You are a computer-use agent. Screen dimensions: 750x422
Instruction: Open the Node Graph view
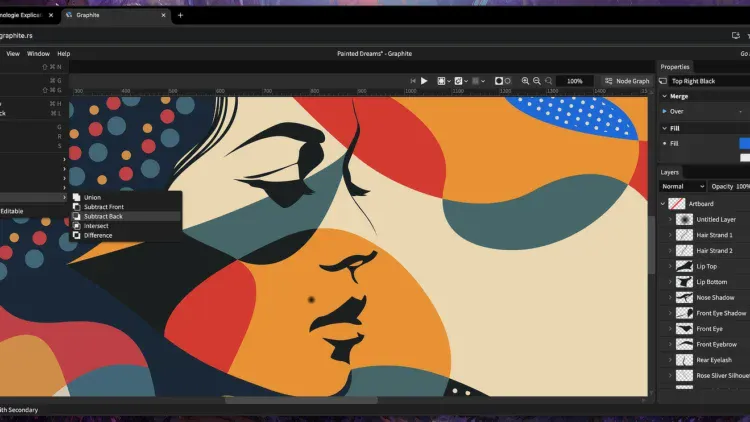pos(627,81)
